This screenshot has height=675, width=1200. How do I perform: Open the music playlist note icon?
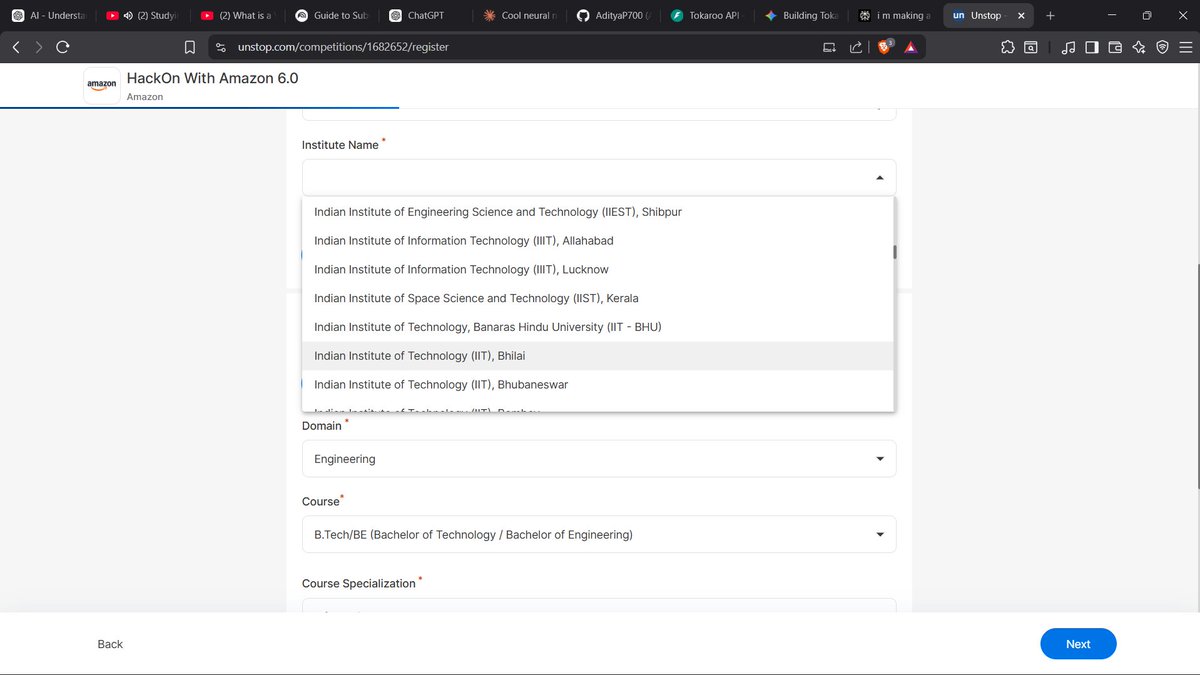coord(1068,47)
